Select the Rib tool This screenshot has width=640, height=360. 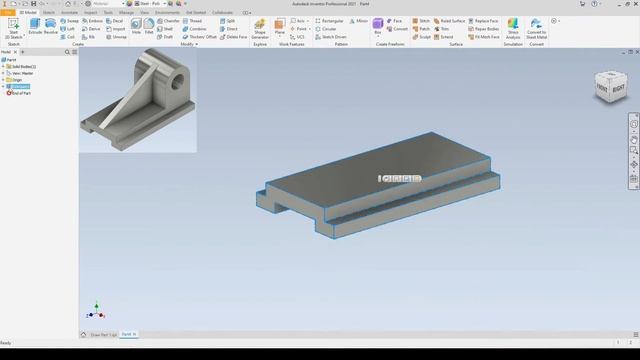click(89, 37)
